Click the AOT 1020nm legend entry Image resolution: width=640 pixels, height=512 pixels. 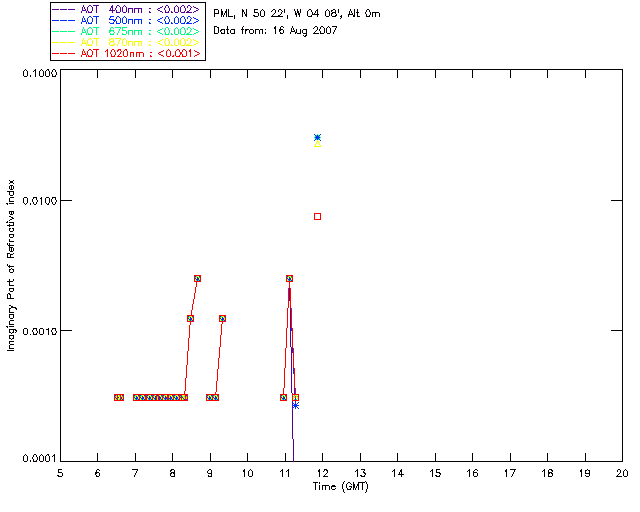coord(126,53)
